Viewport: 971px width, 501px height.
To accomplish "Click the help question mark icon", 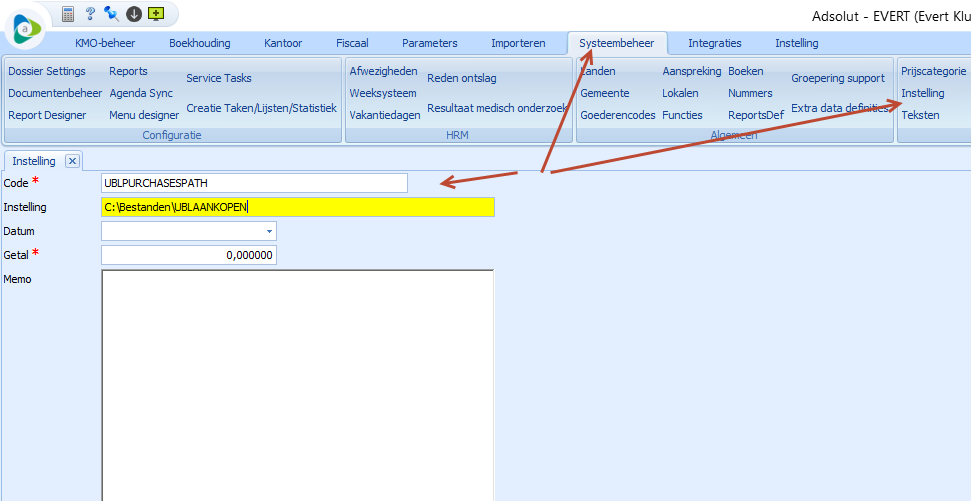I will click(x=91, y=14).
